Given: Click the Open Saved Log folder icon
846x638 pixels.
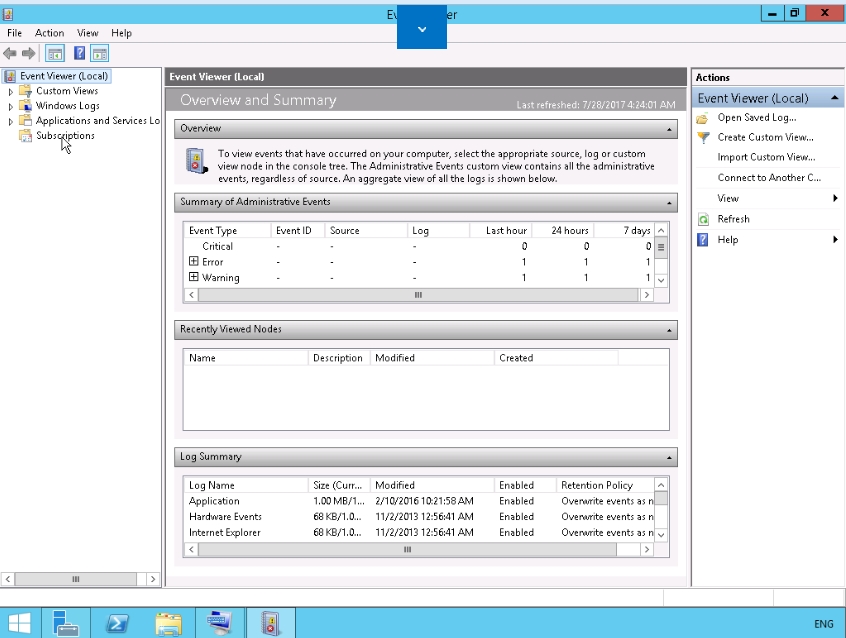Looking at the screenshot, I should [x=702, y=118].
